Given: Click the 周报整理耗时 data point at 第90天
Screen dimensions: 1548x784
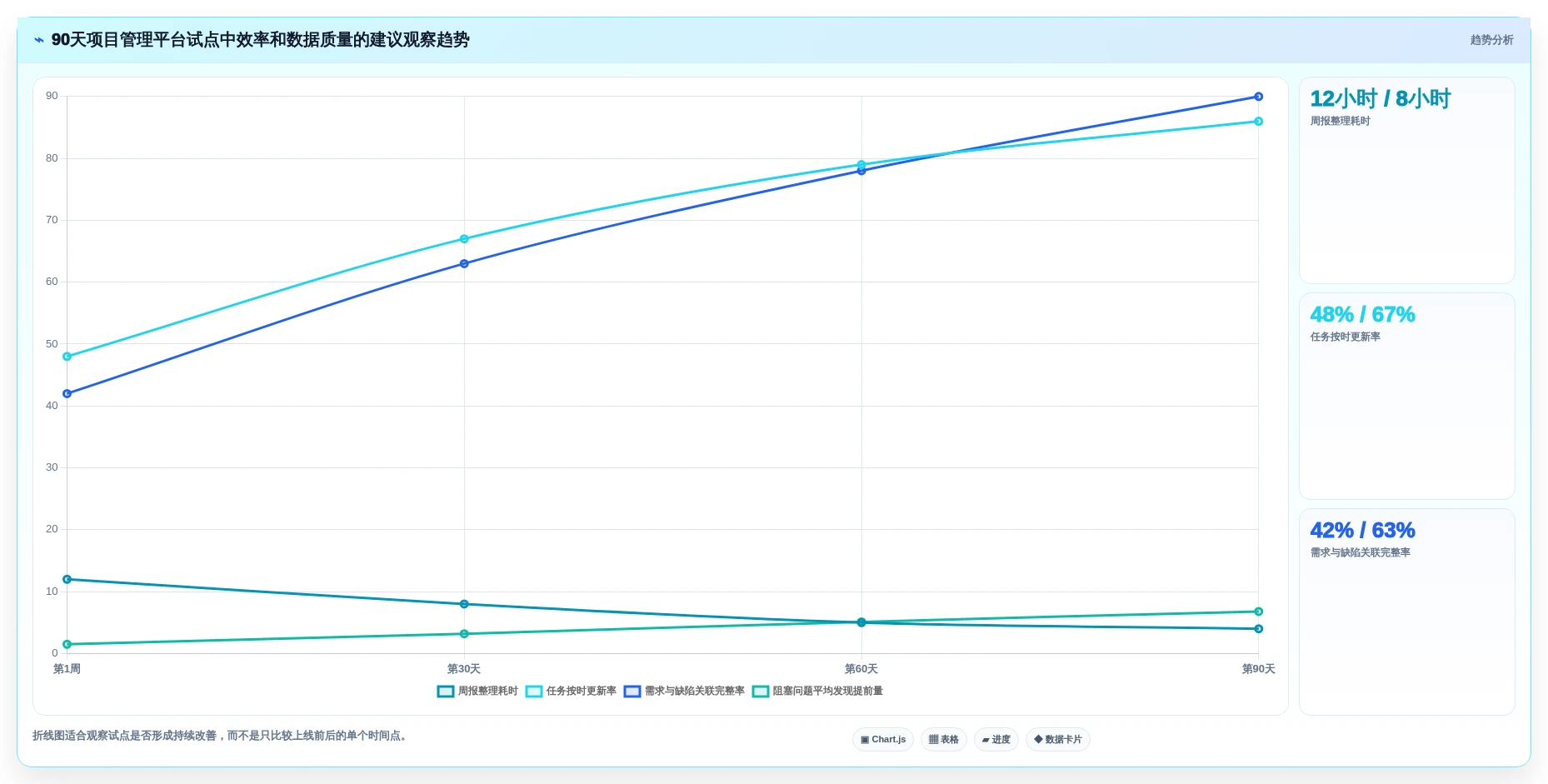Looking at the screenshot, I should click(x=1258, y=629).
